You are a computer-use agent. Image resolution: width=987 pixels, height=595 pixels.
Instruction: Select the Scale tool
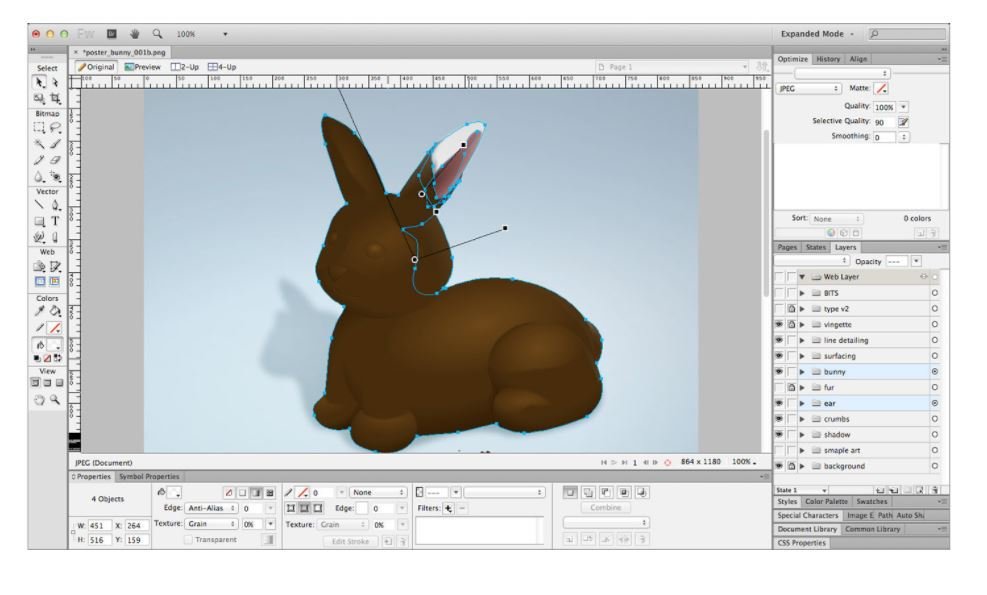tap(40, 98)
